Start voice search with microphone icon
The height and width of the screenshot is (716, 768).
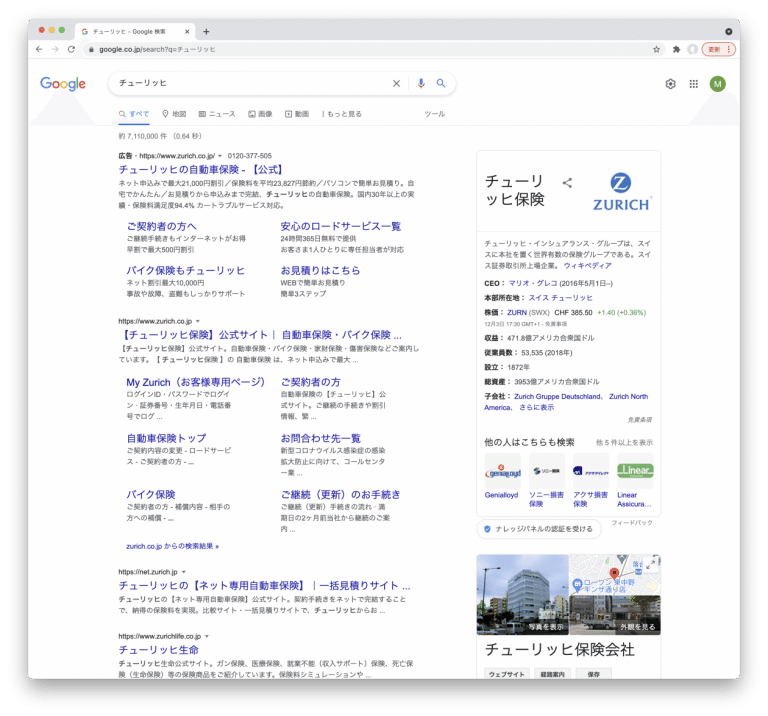pos(421,83)
